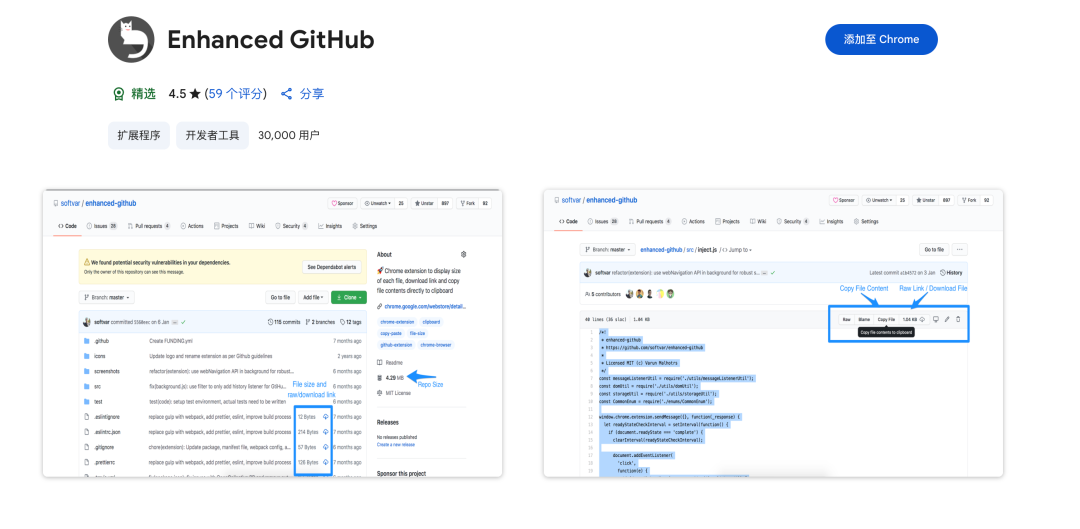Screen dimensions: 1080x529
Task: Click the 分享 share link
Action: 302,94
